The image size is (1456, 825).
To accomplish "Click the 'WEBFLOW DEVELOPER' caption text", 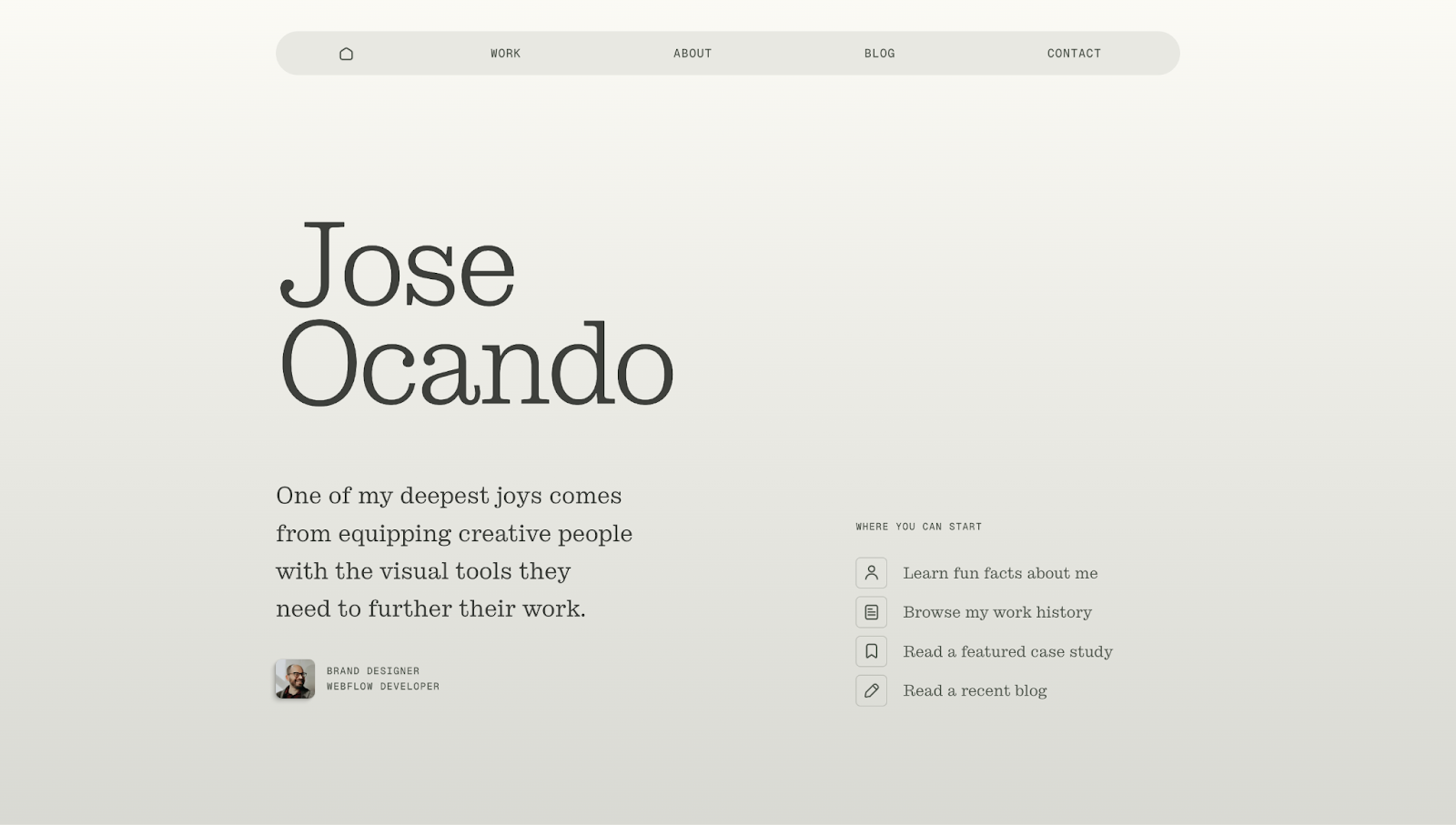I will pyautogui.click(x=382, y=686).
